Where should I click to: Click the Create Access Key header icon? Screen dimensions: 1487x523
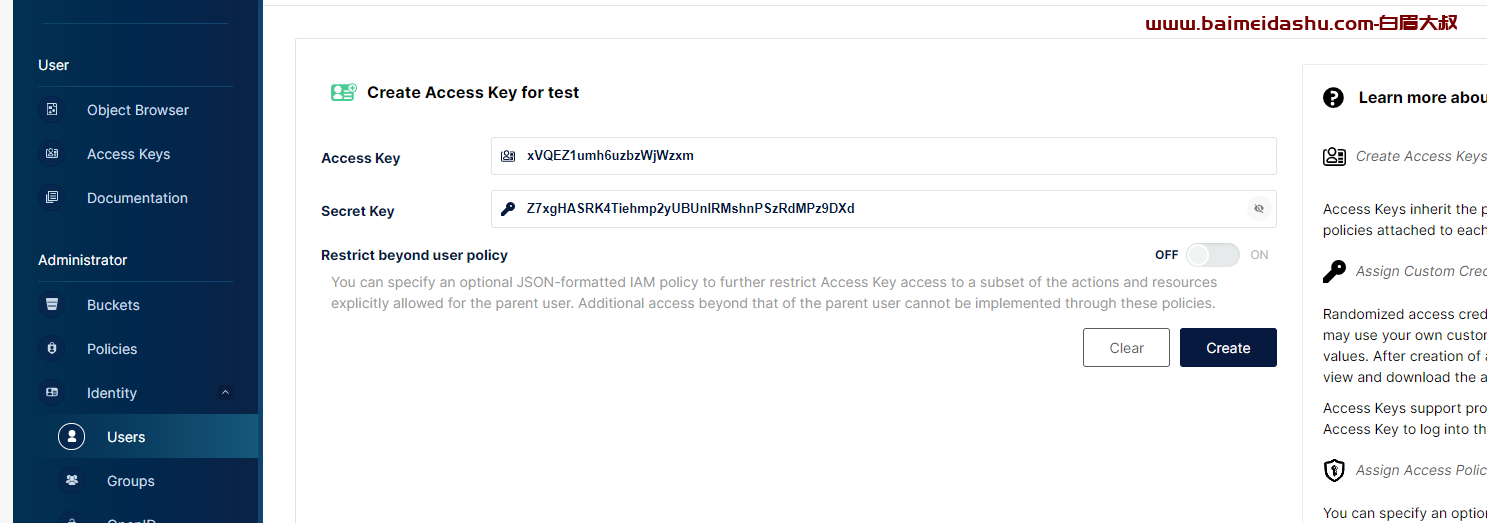tap(344, 92)
